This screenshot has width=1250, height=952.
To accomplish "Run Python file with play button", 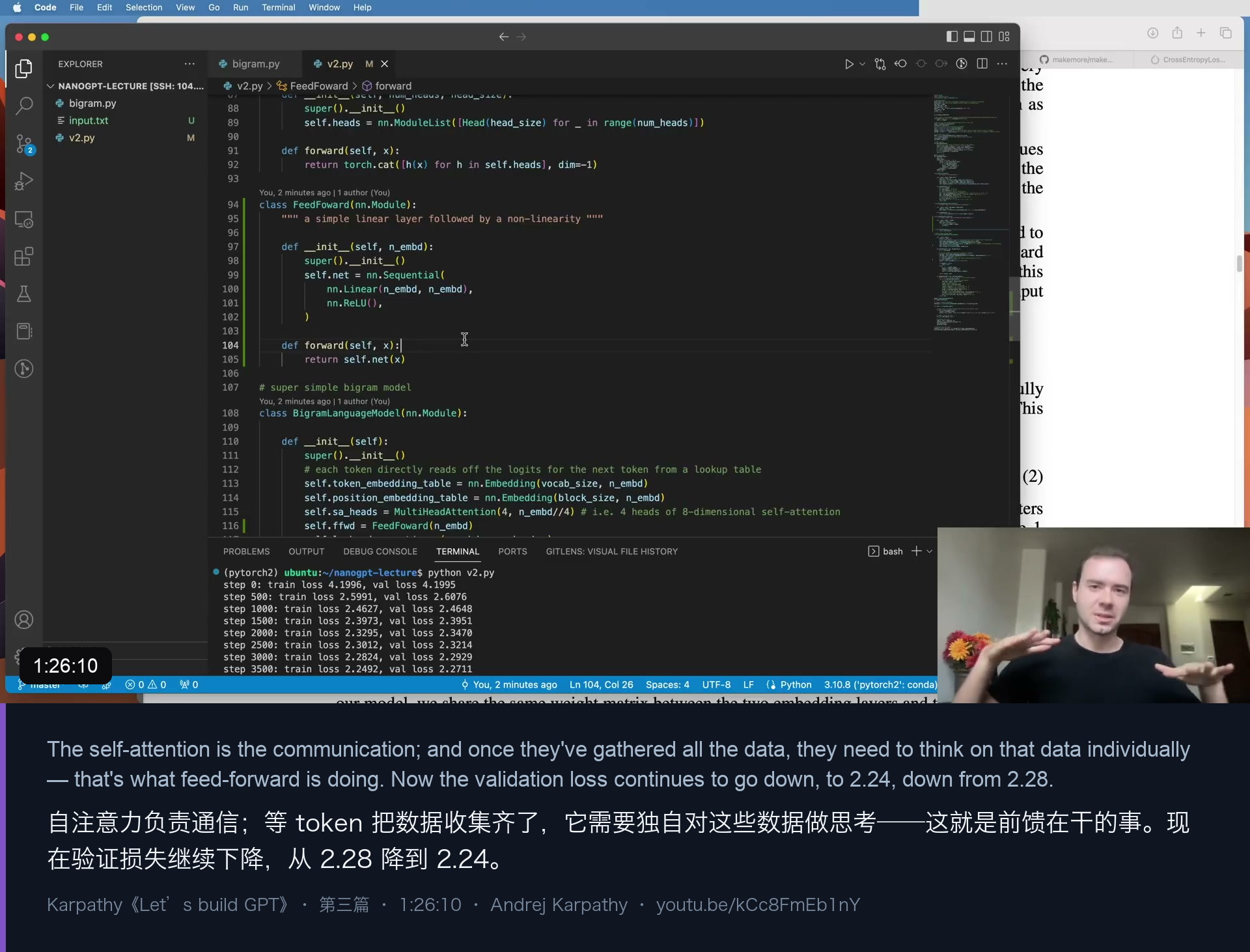I will point(849,64).
